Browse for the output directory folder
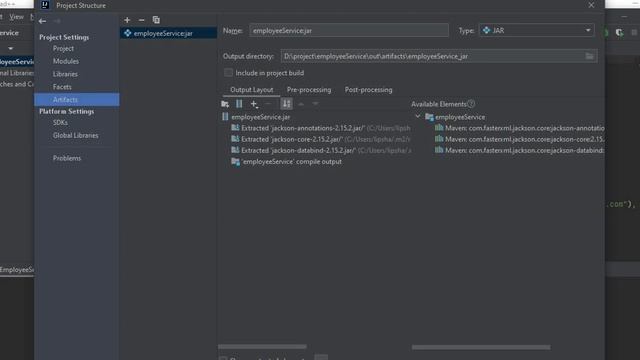 pos(589,56)
